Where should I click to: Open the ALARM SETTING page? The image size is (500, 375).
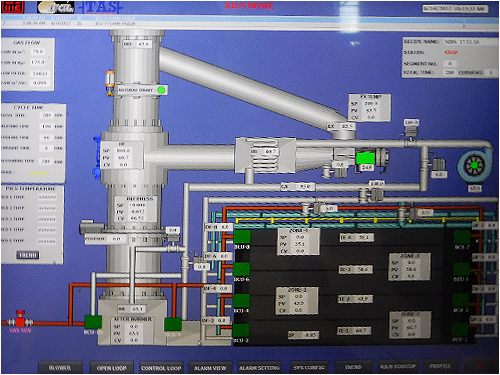pyautogui.click(x=259, y=368)
